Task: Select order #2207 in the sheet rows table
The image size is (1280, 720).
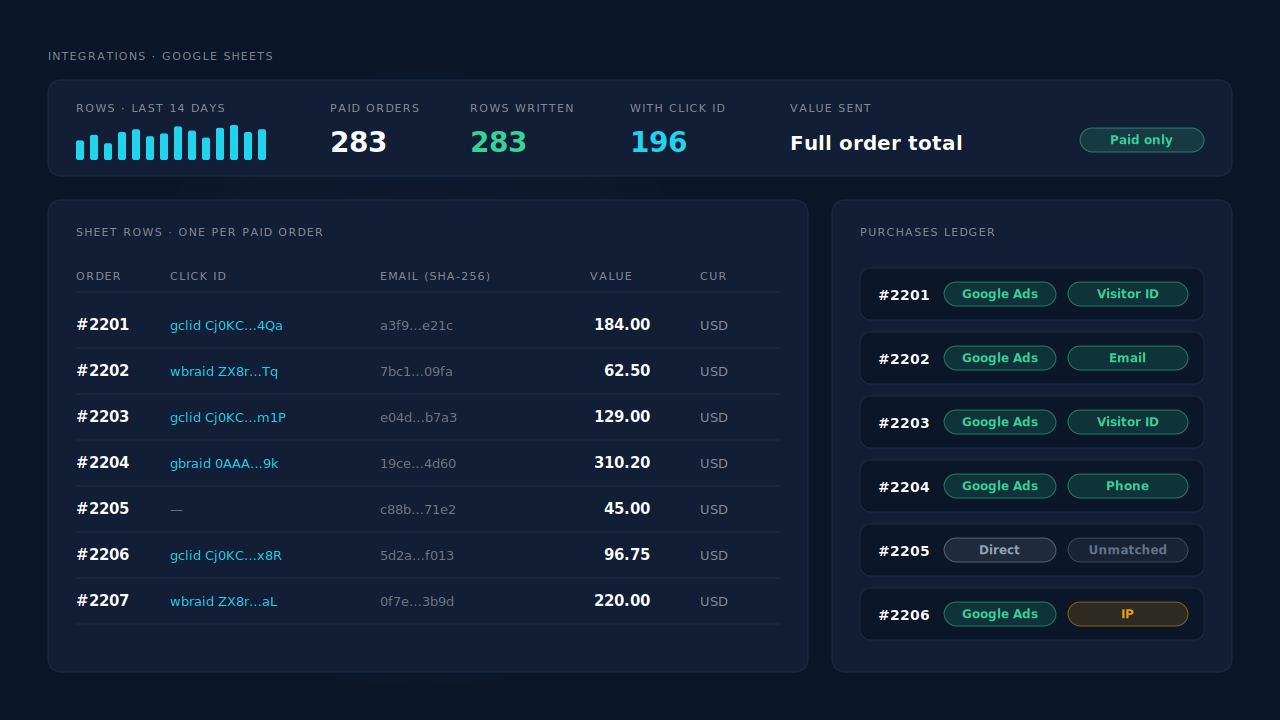Action: (x=102, y=601)
